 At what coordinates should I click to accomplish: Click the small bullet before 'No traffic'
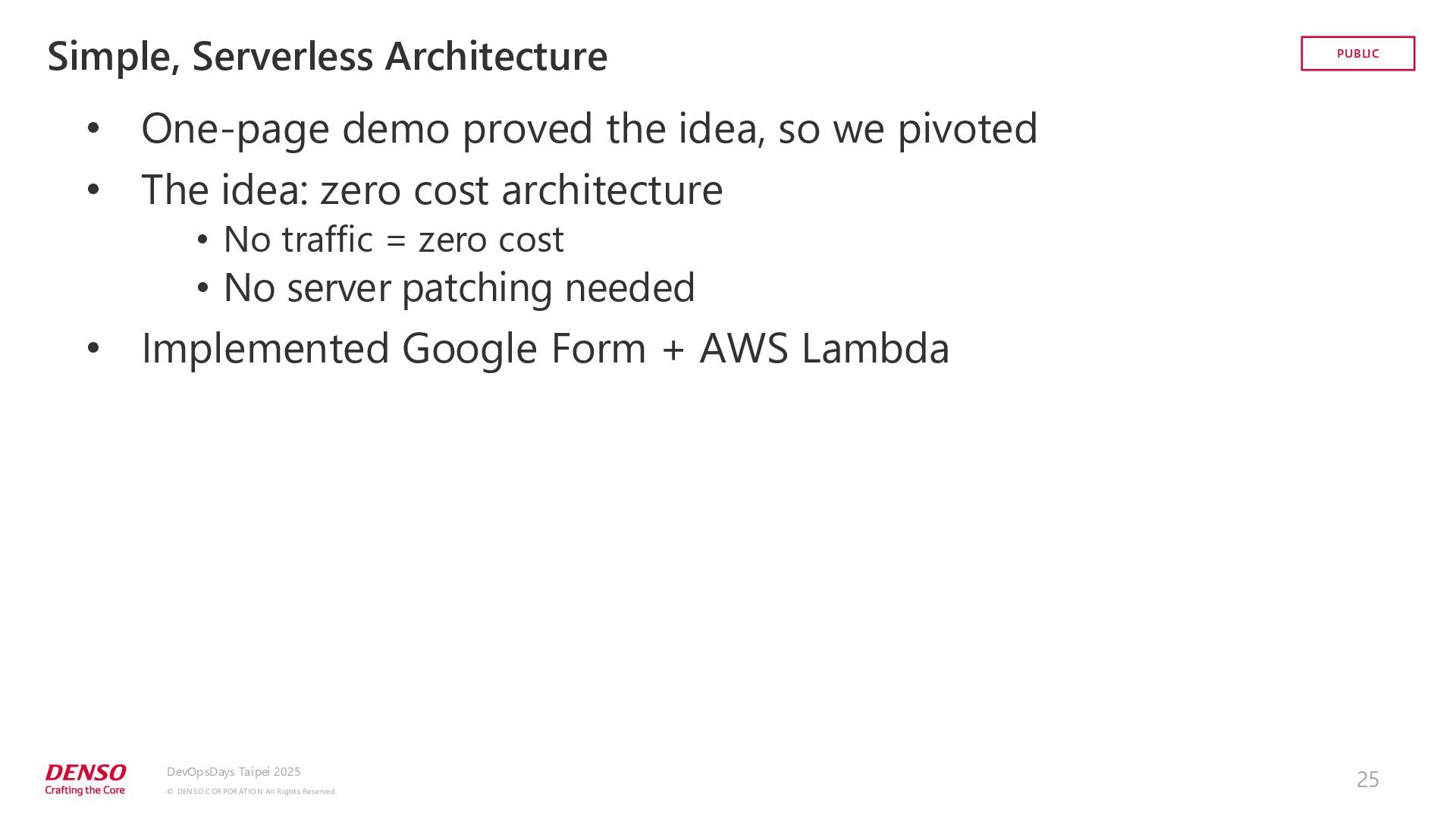click(x=202, y=240)
